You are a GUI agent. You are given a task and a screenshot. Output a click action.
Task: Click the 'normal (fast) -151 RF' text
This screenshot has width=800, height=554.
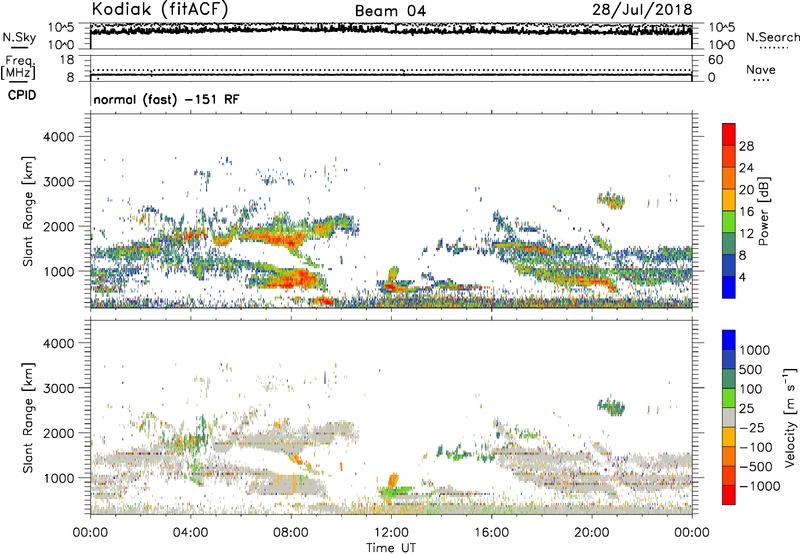[x=166, y=99]
